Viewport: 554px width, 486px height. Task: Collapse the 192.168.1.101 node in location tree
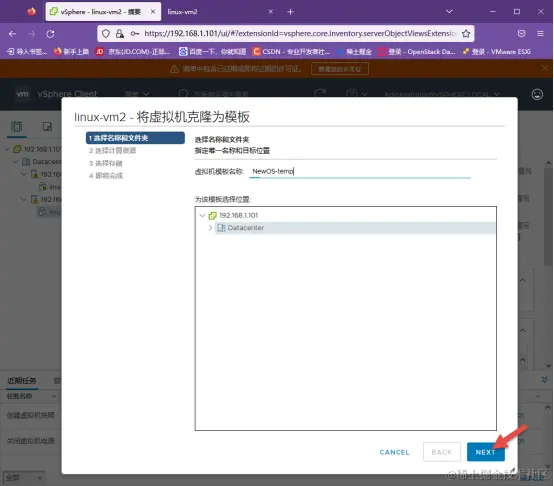click(x=202, y=215)
